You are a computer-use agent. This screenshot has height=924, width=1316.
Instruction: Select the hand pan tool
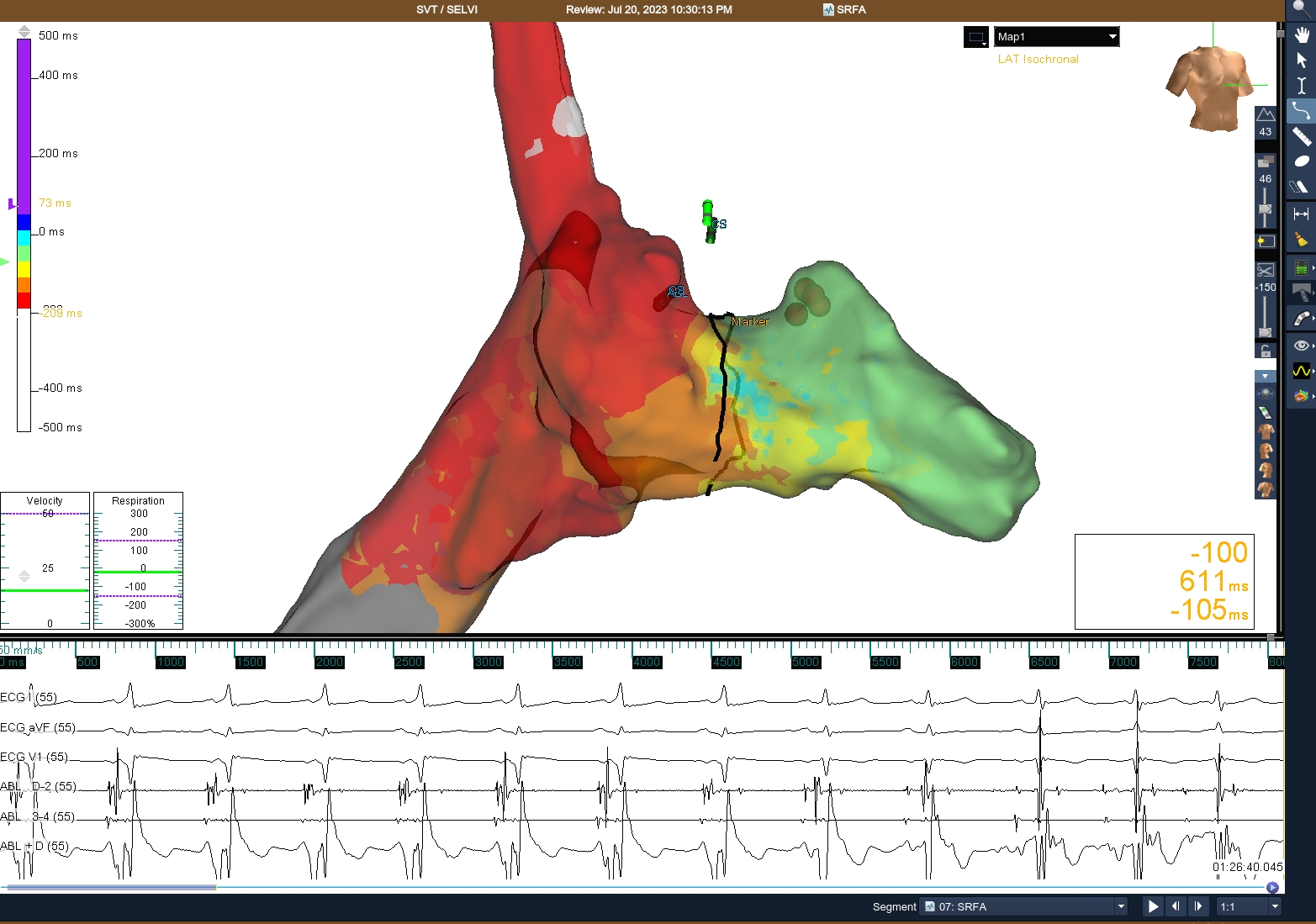(1302, 35)
